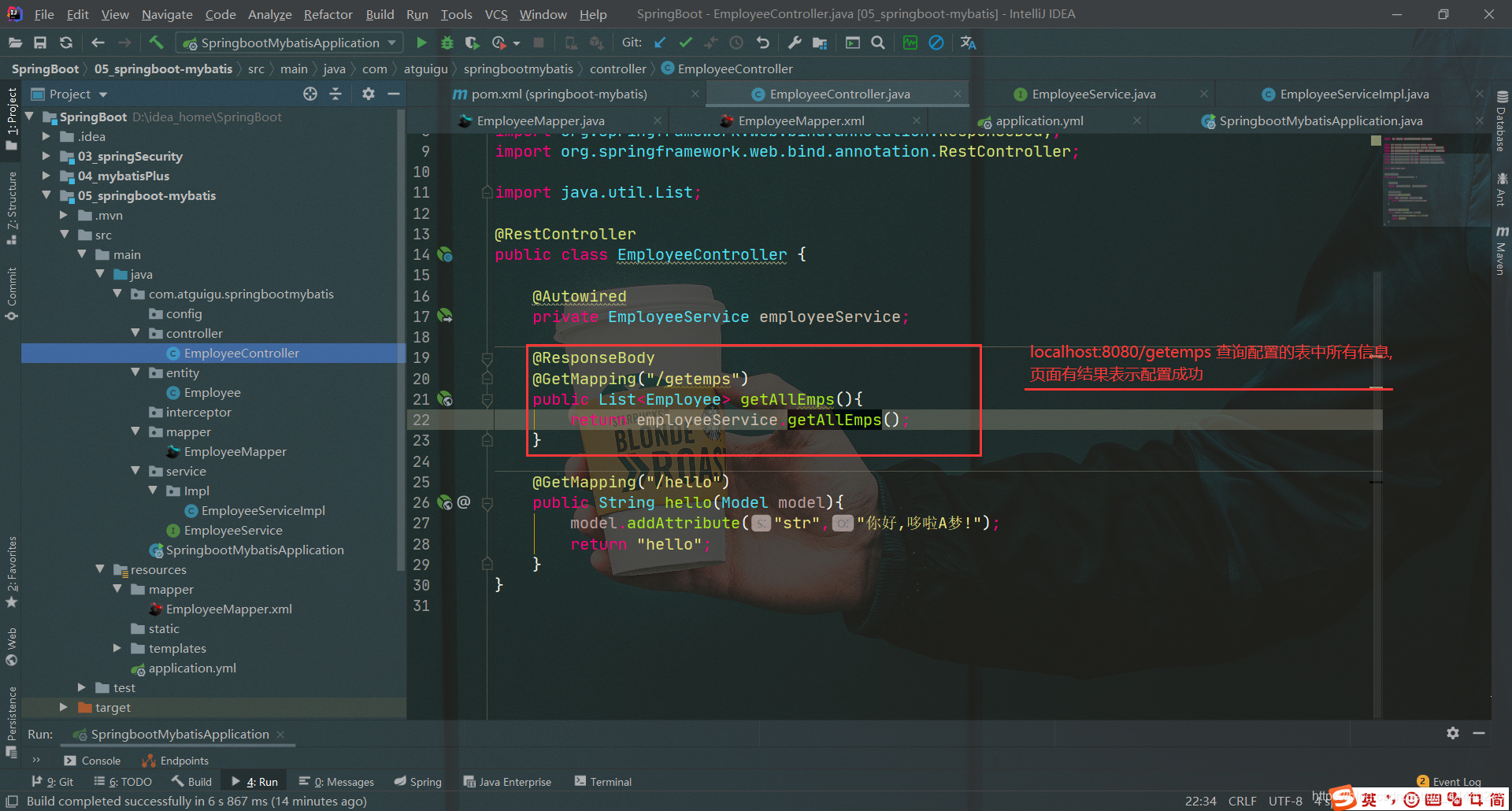Open run configuration SpringbootMybatisApplication dropdown
This screenshot has height=811, width=1512.
tap(289, 43)
